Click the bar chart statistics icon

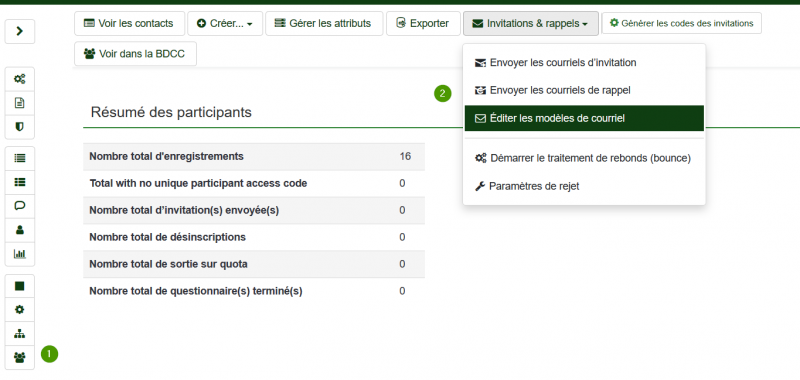(20, 254)
